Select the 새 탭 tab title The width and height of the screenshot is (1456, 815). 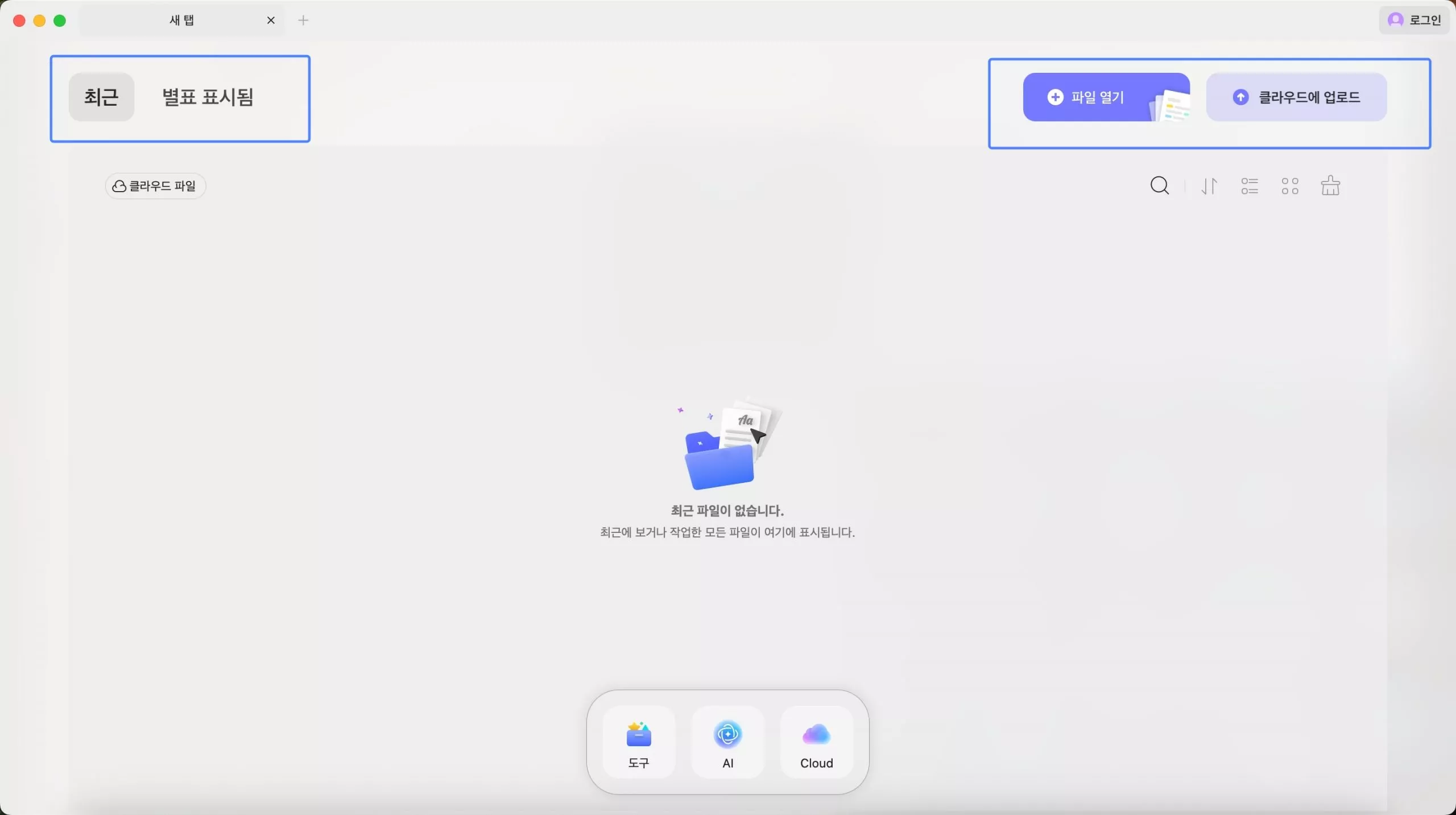point(181,20)
